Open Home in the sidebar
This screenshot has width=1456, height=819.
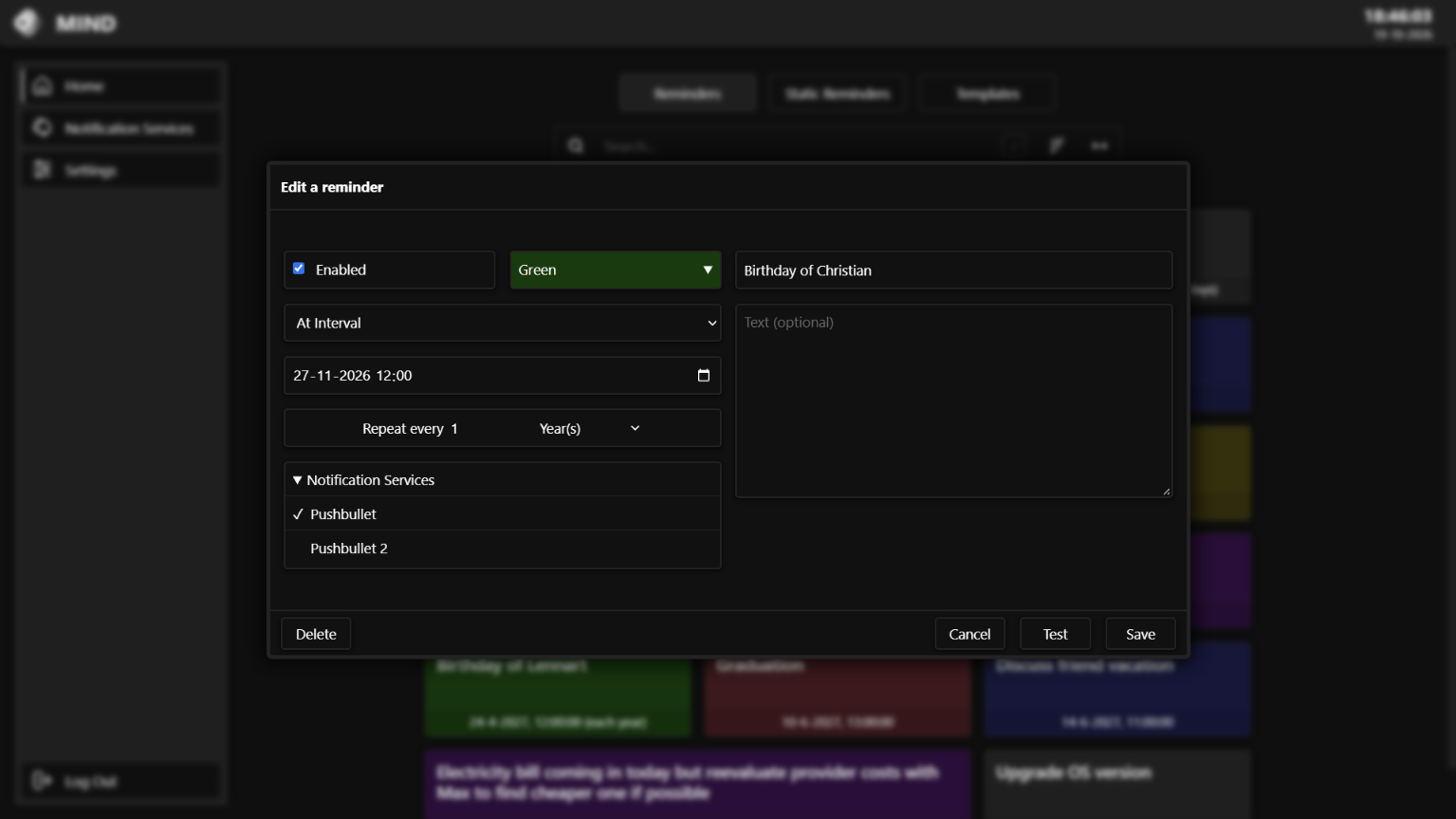click(121, 86)
